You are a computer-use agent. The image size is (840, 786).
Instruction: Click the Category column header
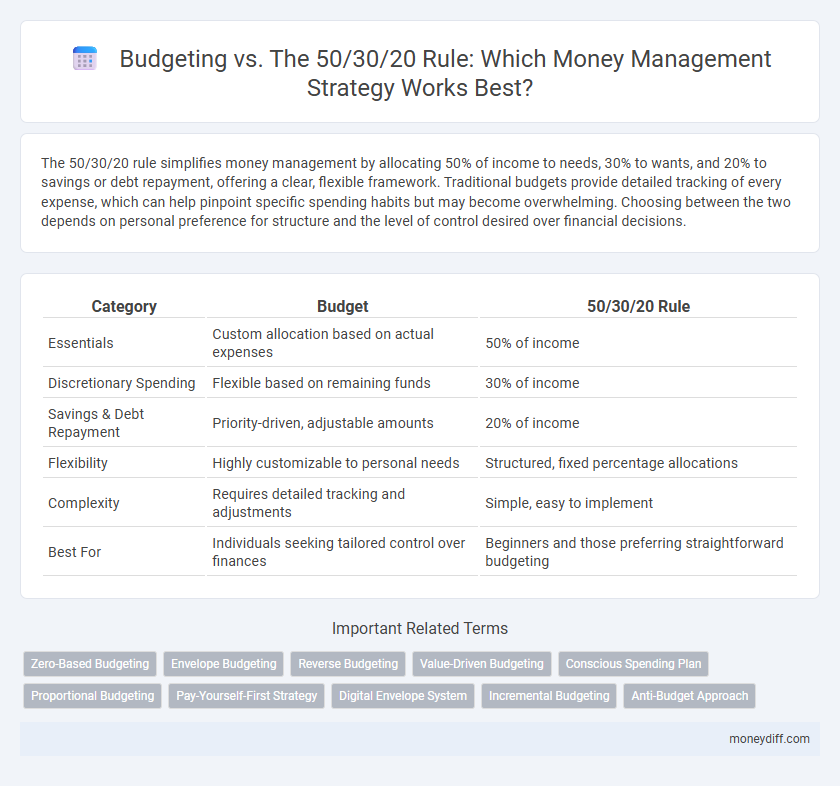click(x=124, y=306)
